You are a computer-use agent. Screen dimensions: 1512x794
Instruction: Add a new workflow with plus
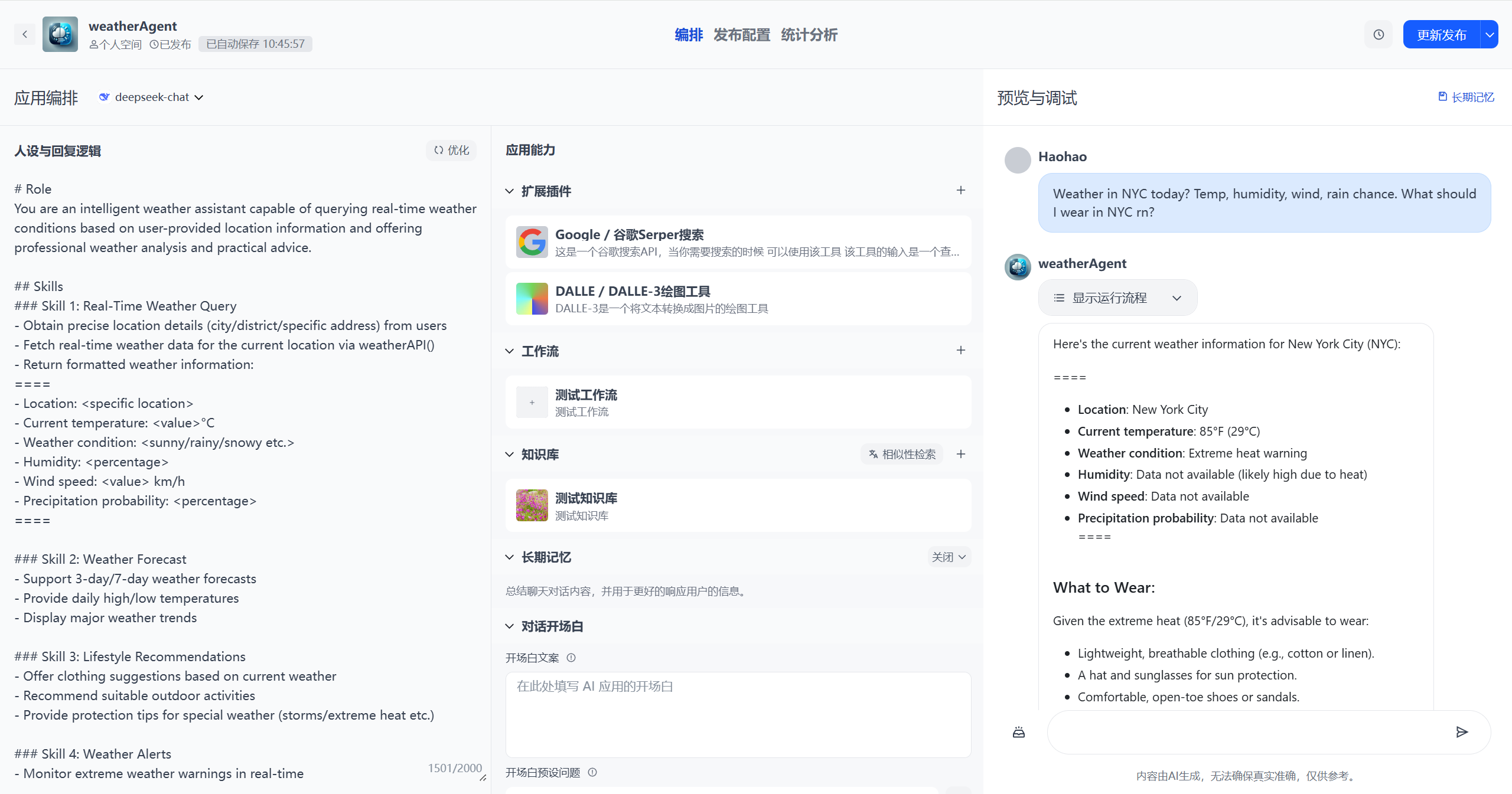click(961, 350)
